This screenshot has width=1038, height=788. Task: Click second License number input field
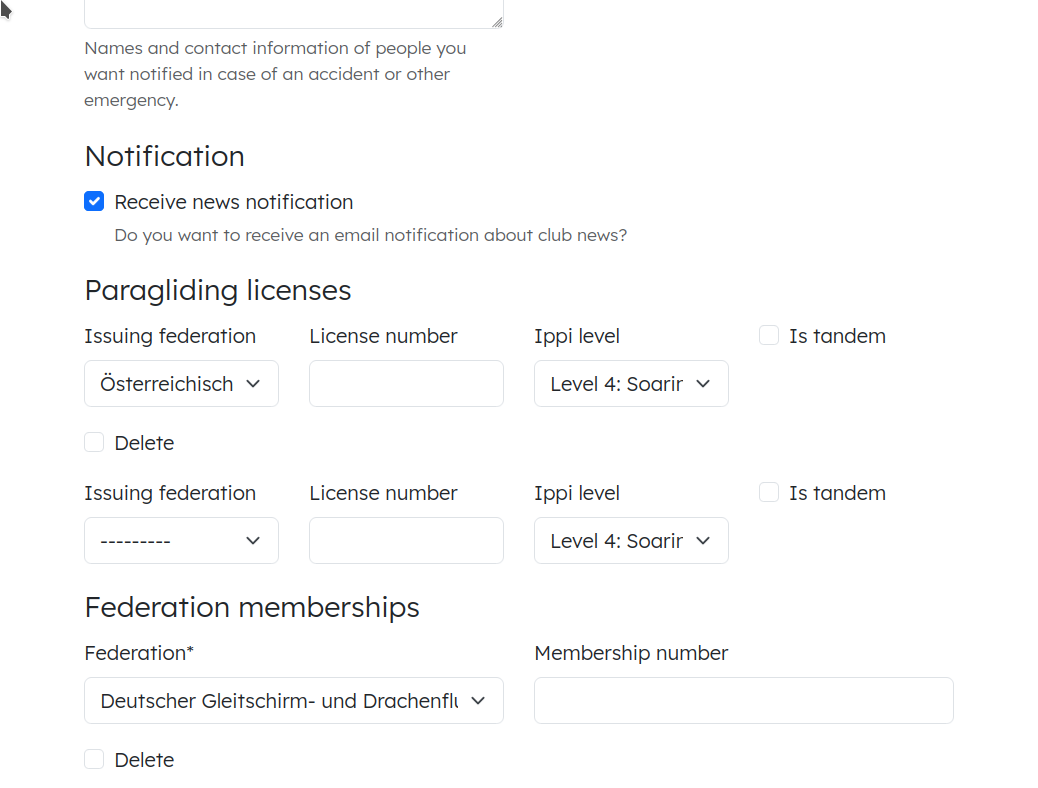click(x=406, y=540)
